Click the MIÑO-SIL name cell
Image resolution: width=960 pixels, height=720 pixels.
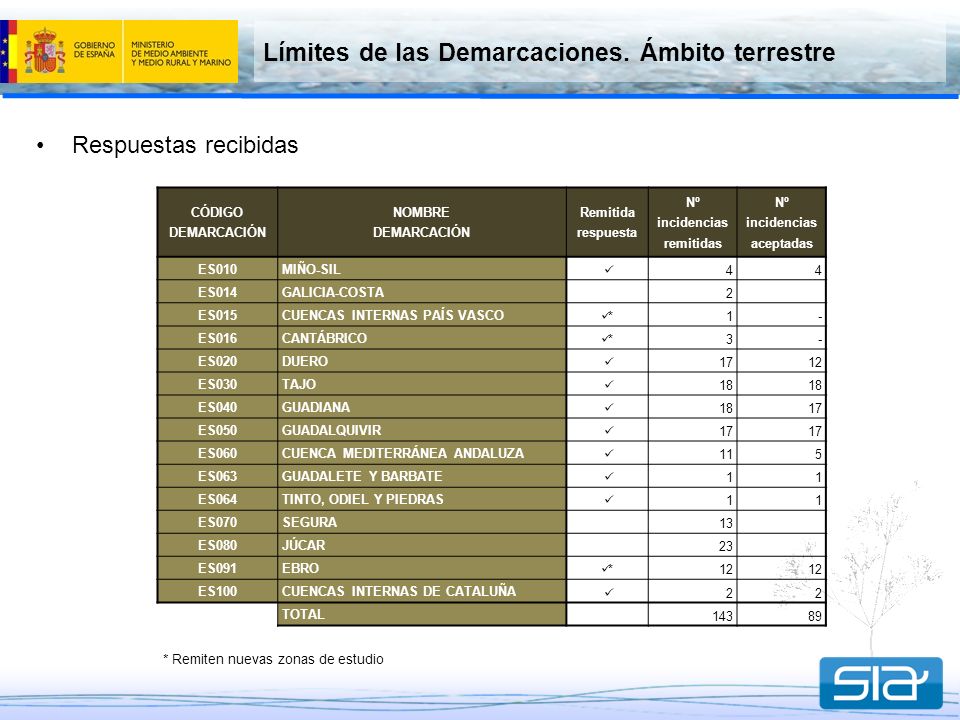[422, 269]
